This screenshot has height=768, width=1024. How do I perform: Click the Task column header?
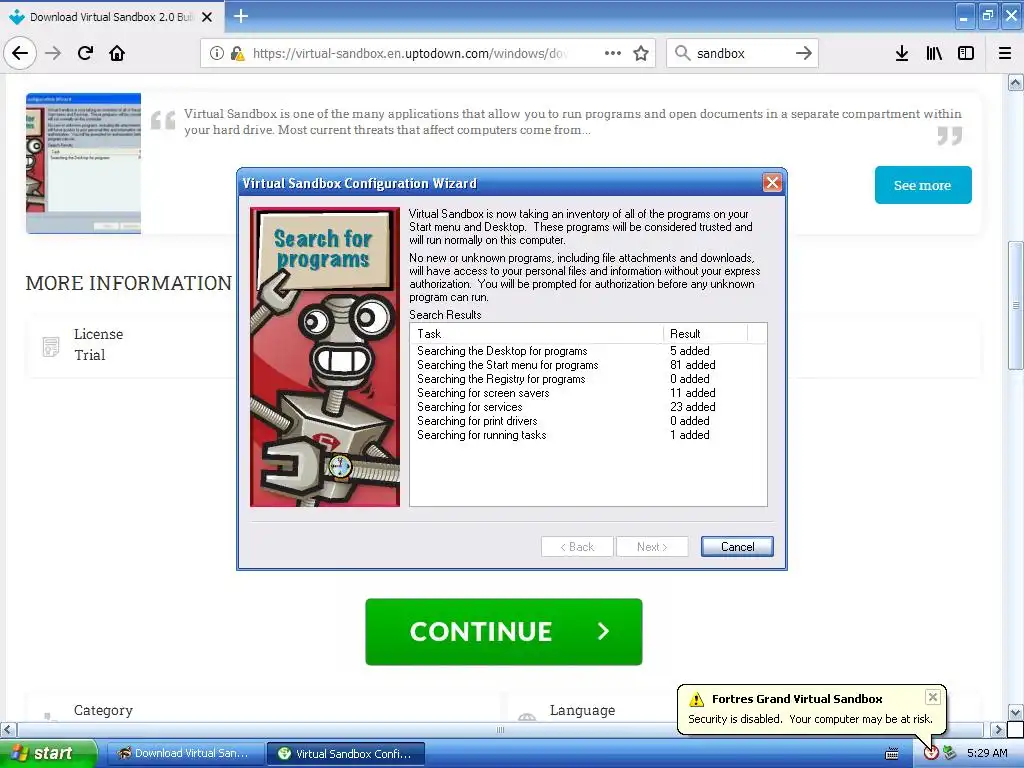click(x=536, y=333)
